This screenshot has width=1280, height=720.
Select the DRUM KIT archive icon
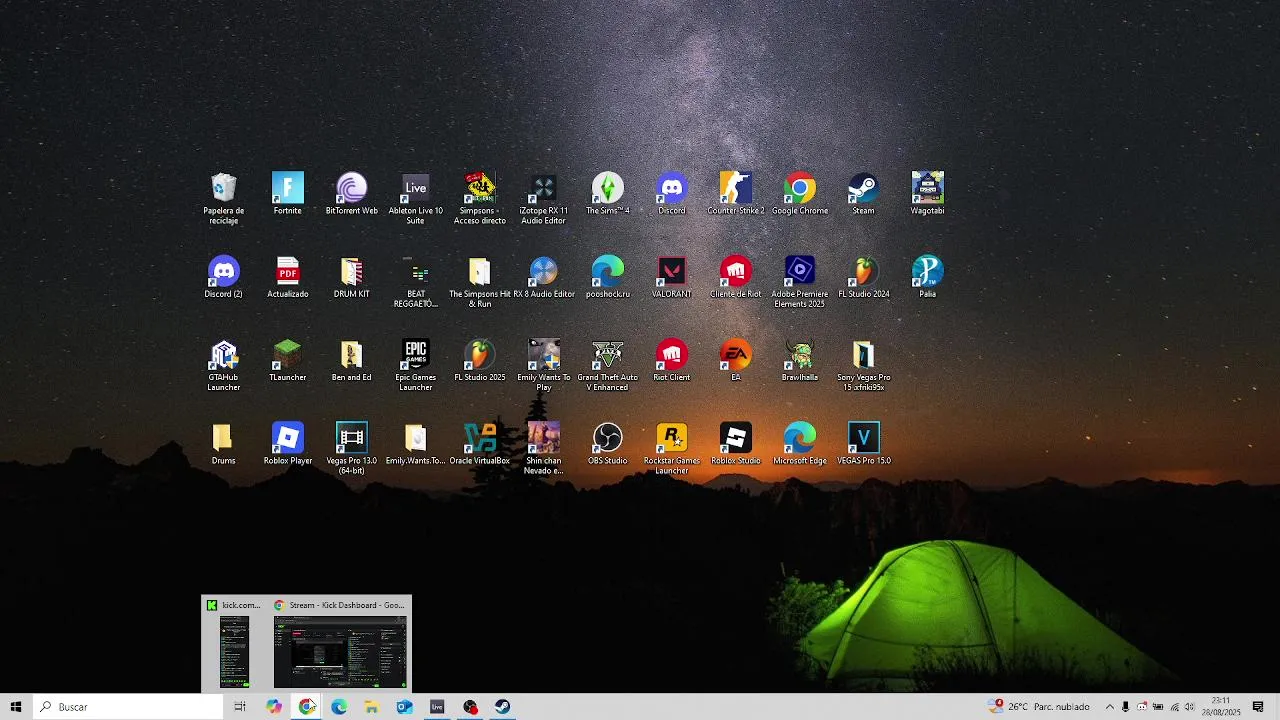(352, 277)
